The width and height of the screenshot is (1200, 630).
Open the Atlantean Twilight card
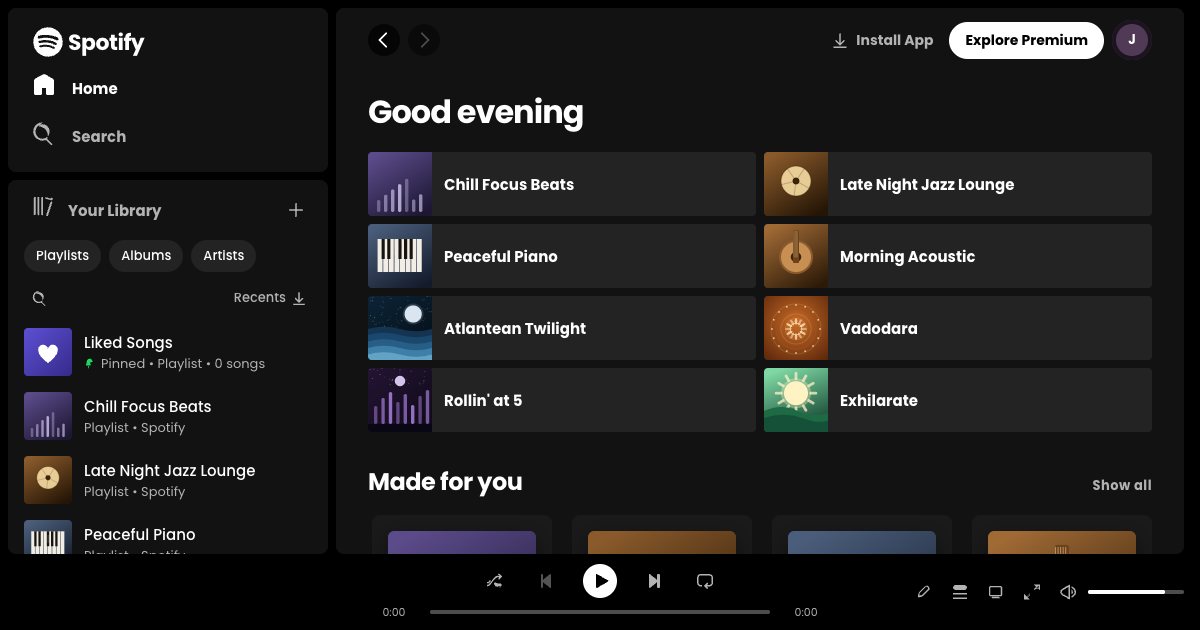(x=562, y=328)
